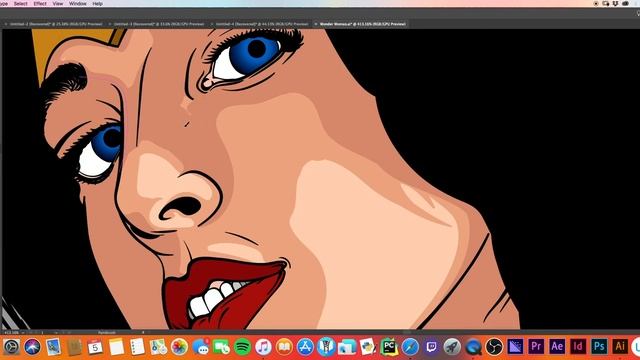Open the Python IDLE icon in dock
This screenshot has width=640, height=360.
pyautogui.click(x=368, y=347)
